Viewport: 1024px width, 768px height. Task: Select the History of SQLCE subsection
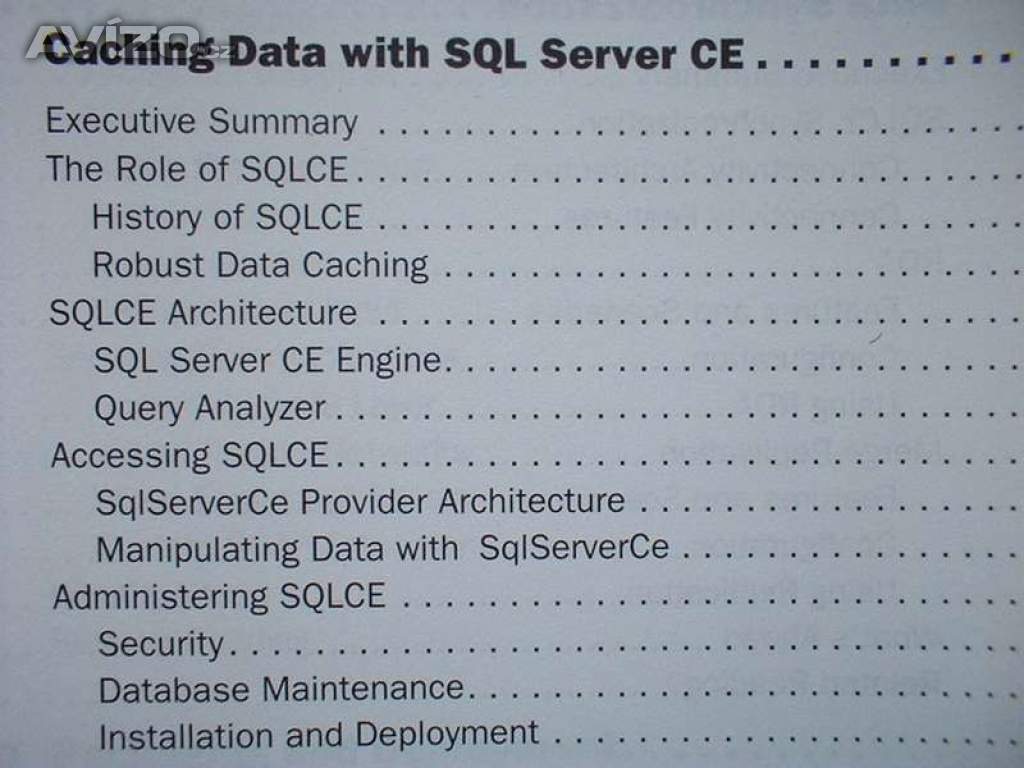click(x=227, y=216)
